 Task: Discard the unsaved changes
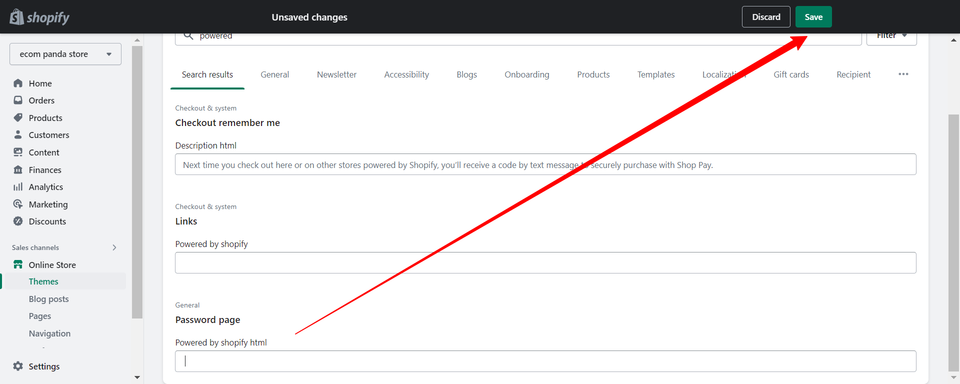point(766,17)
